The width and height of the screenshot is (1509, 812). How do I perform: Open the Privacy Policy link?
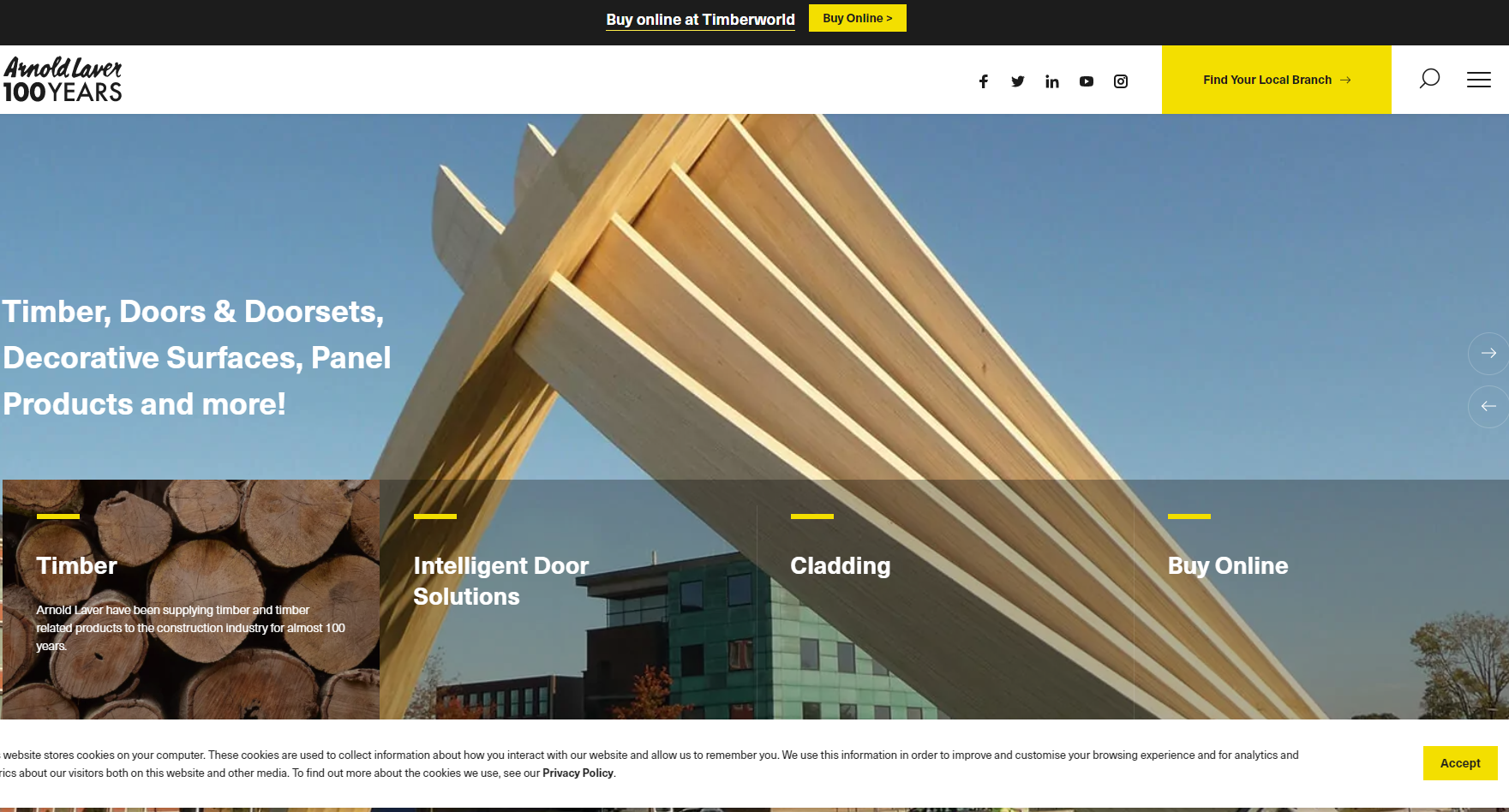578,773
